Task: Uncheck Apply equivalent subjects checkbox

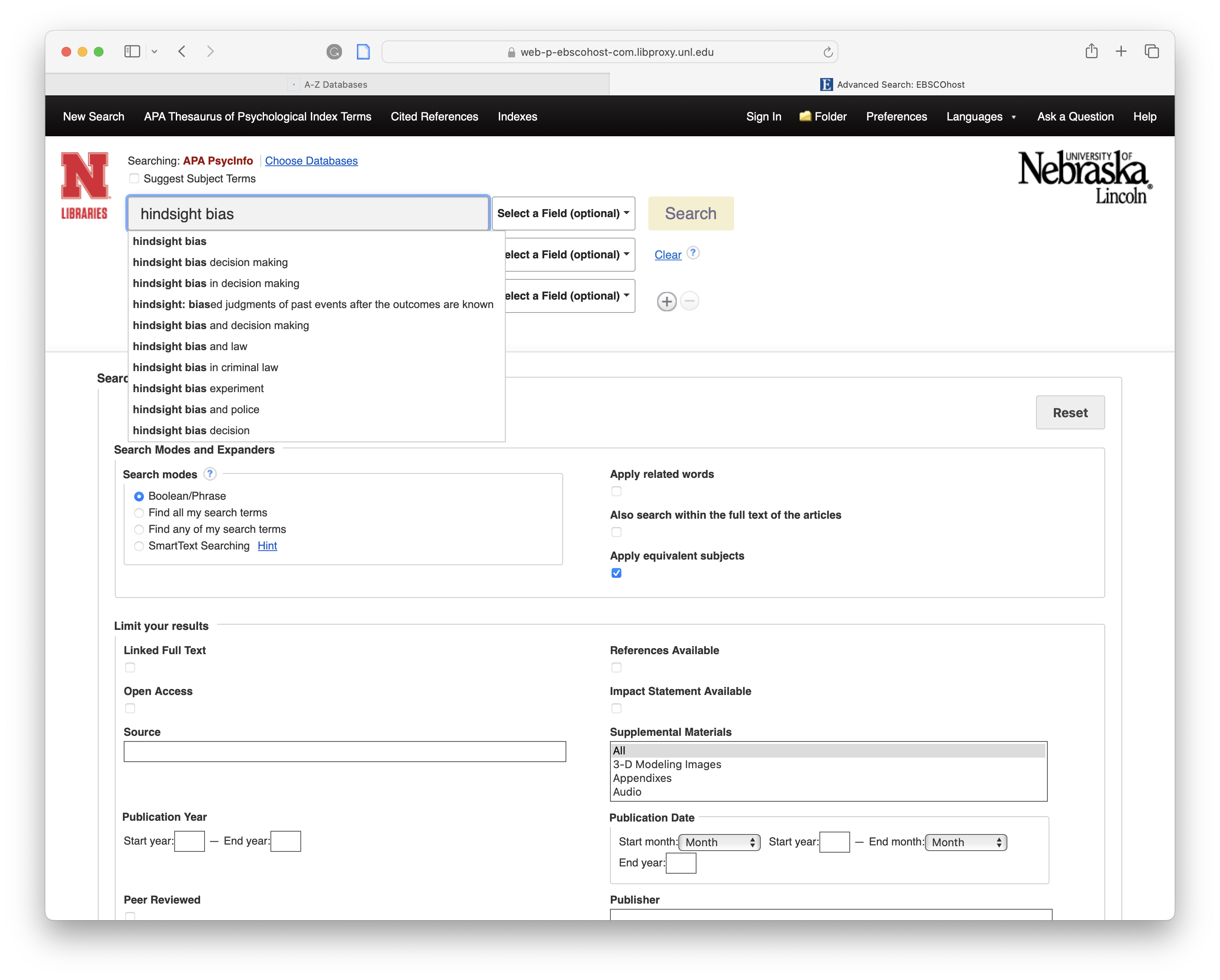Action: tap(616, 572)
